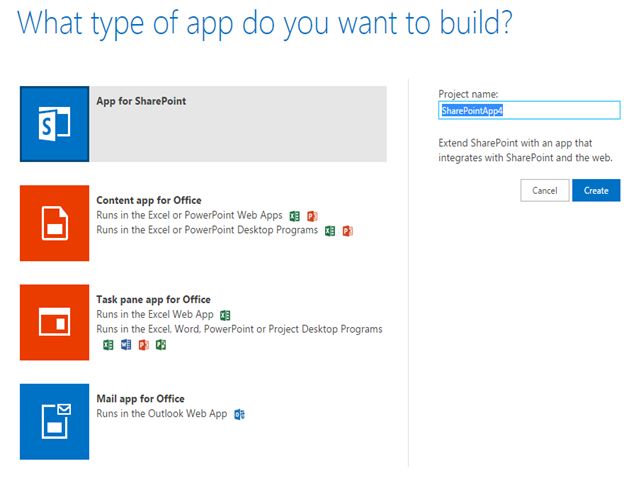Pick the Task pane app for Office tile icon

tap(55, 322)
